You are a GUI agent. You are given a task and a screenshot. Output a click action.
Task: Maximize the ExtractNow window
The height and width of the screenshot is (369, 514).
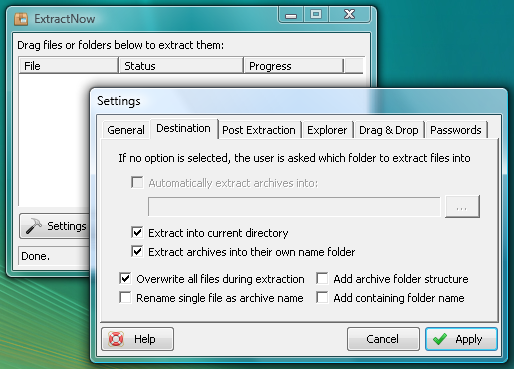316,15
